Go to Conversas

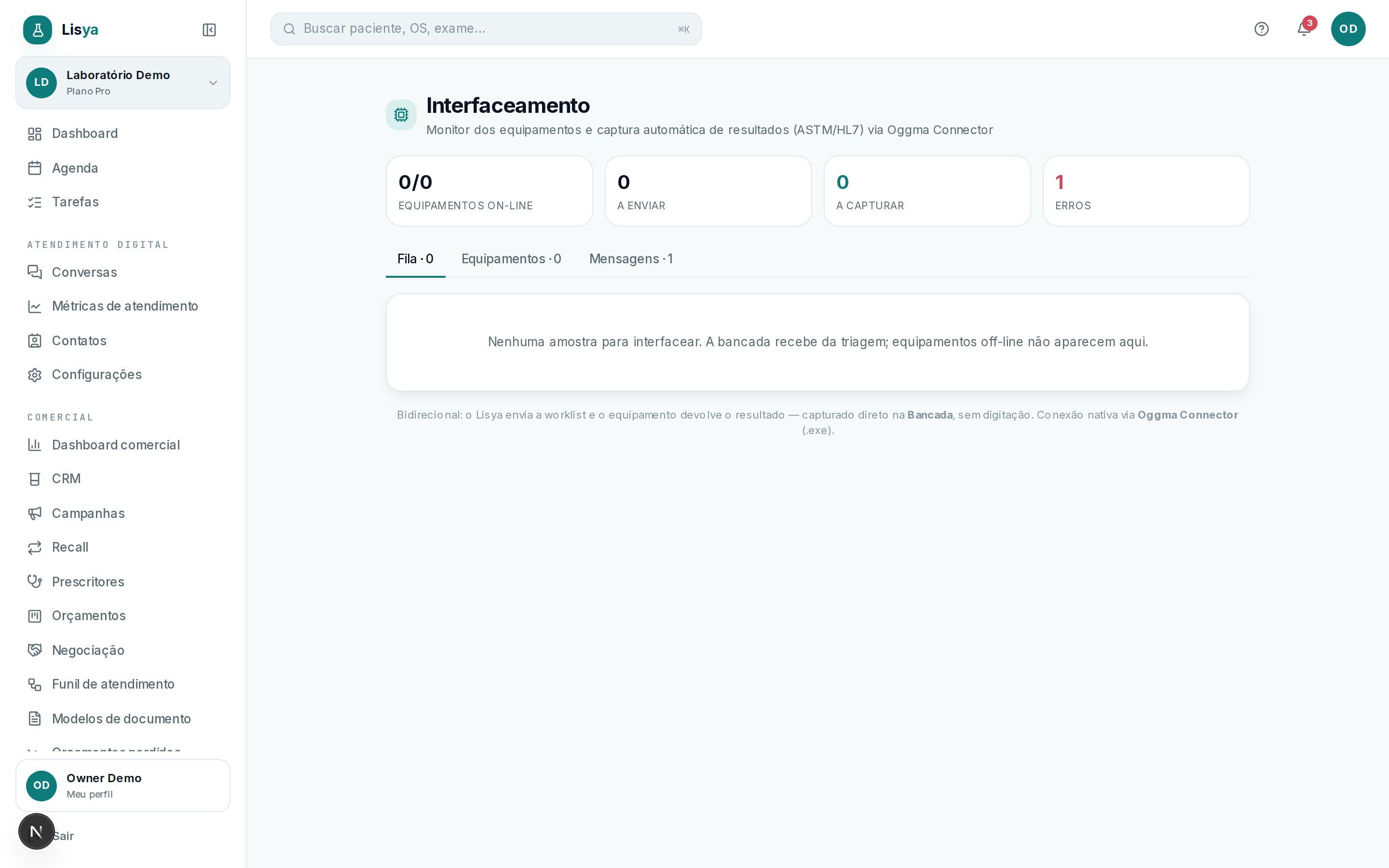point(123,272)
